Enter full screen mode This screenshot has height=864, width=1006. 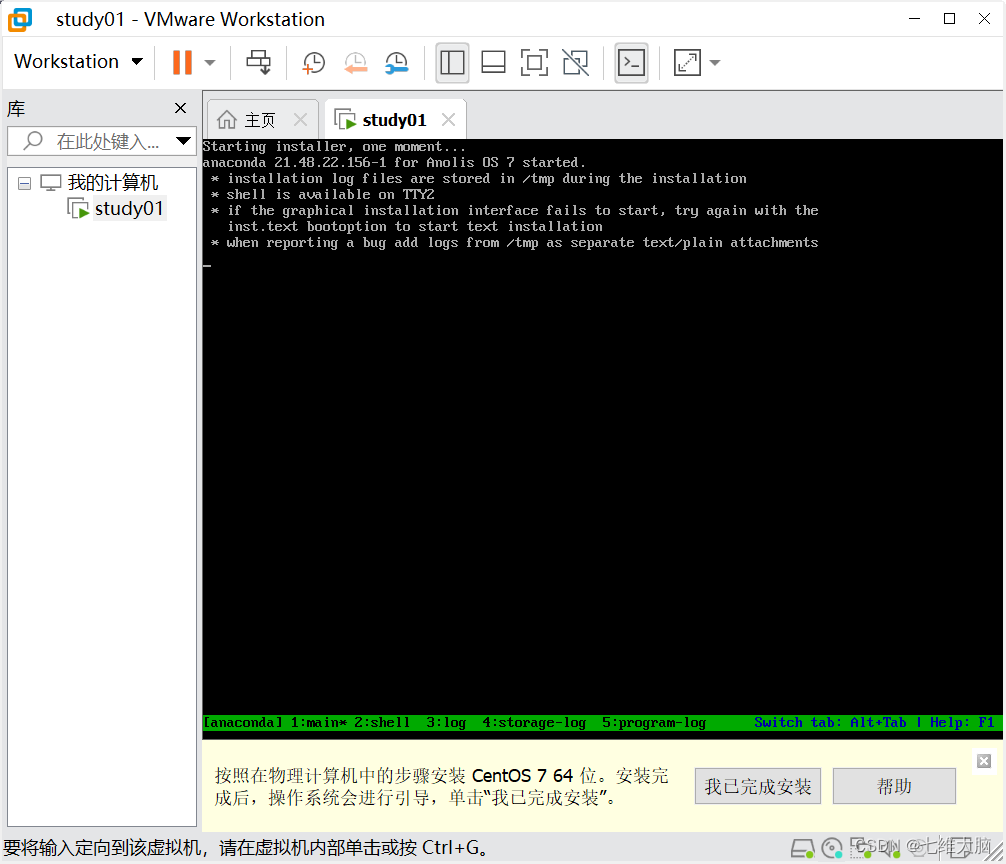point(534,63)
